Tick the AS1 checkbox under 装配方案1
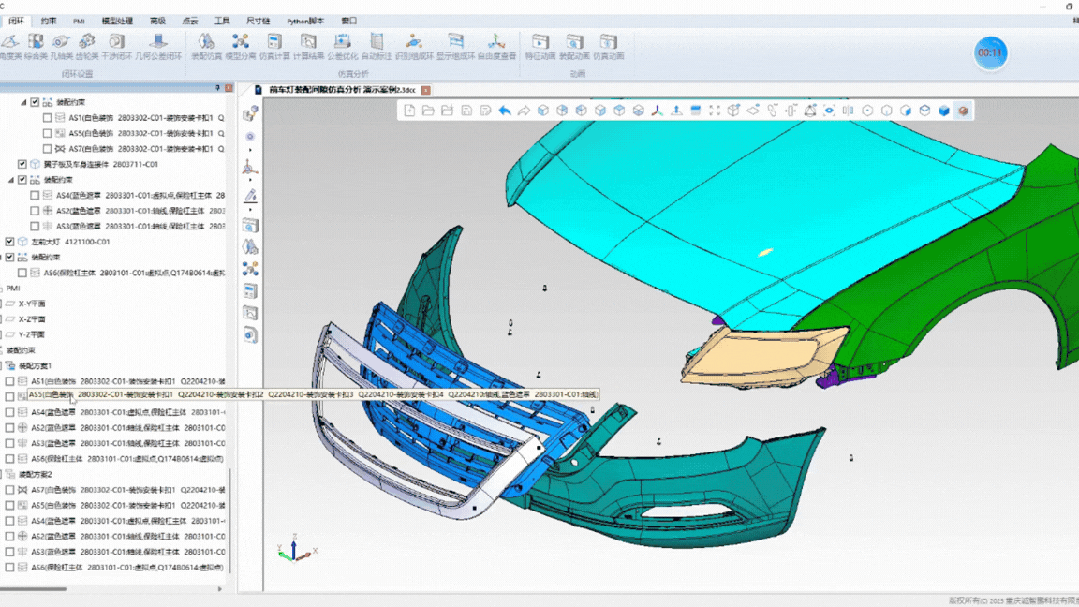The height and width of the screenshot is (607, 1079). [10, 381]
